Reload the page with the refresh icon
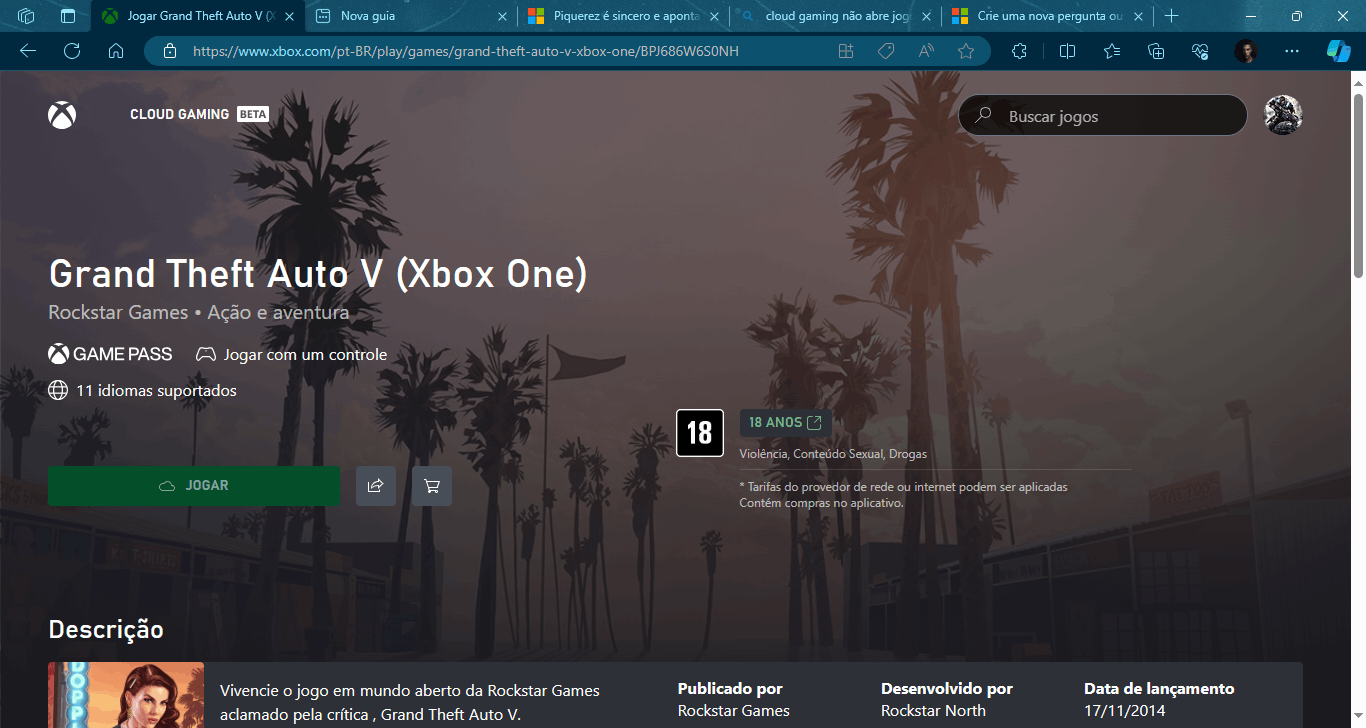 72,51
